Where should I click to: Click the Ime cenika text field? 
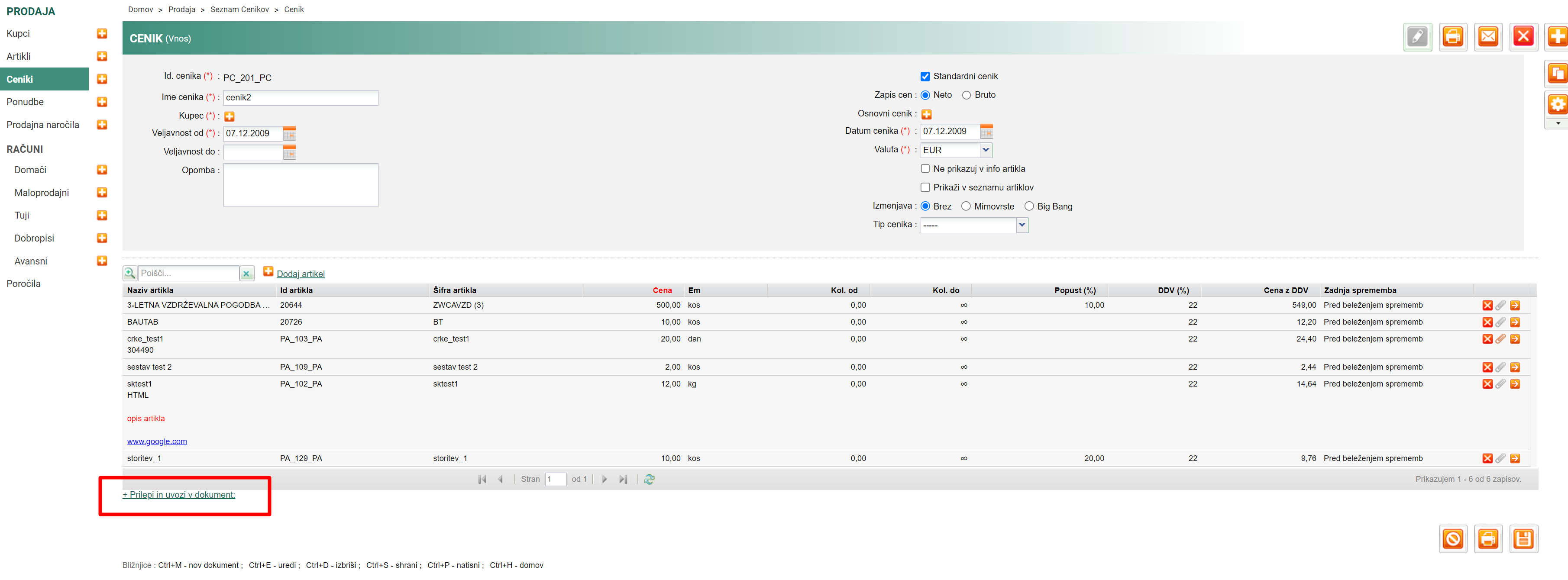tap(300, 97)
